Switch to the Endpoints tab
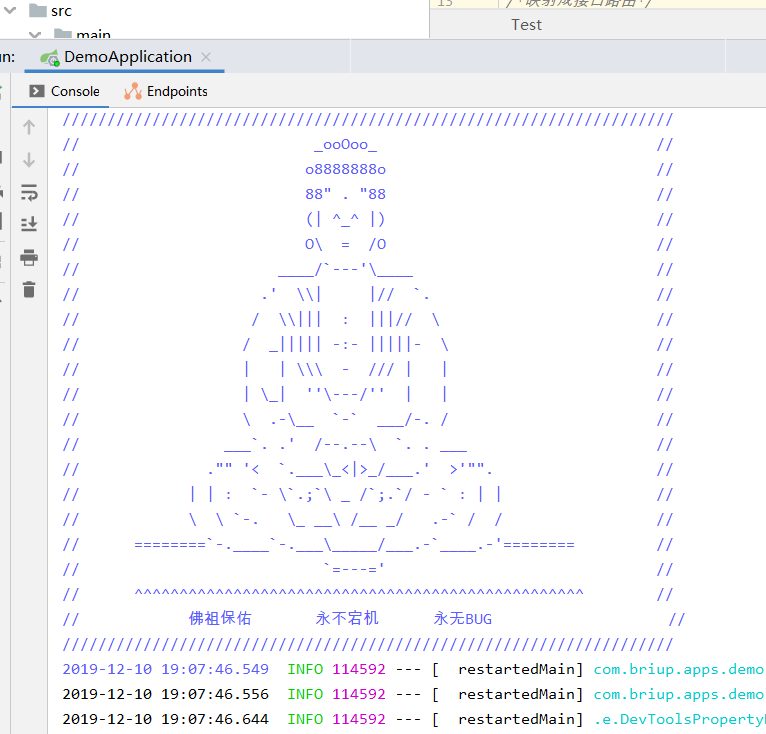766x734 pixels. [x=166, y=91]
